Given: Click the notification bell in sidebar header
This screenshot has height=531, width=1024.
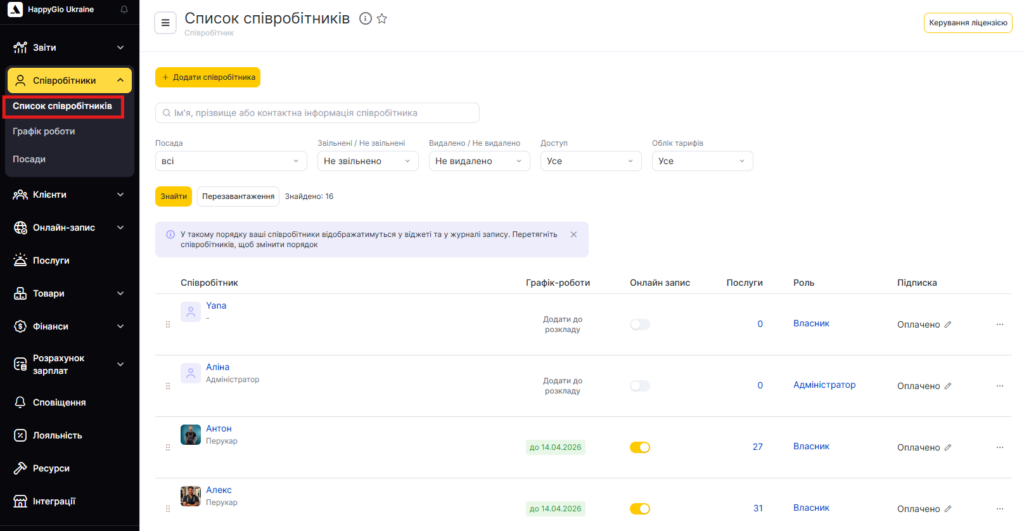Looking at the screenshot, I should coord(124,9).
